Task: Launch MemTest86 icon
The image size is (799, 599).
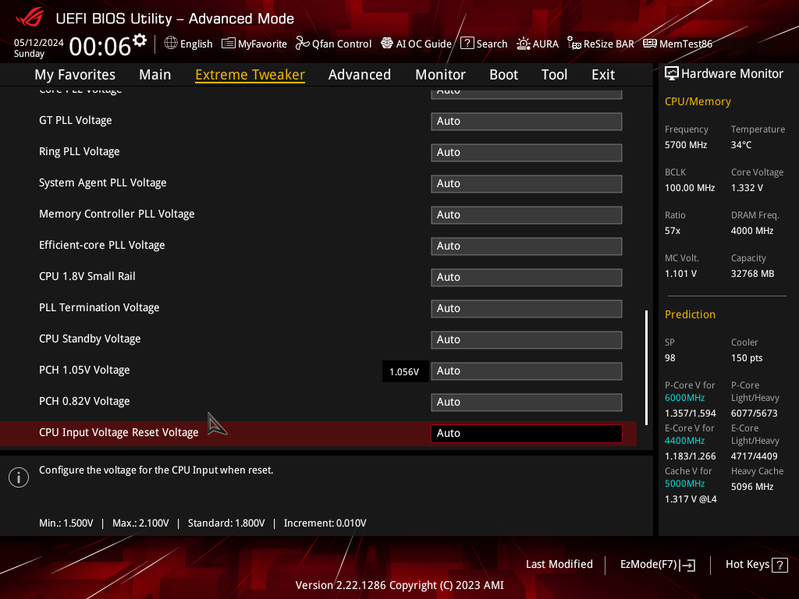Action: (x=650, y=43)
